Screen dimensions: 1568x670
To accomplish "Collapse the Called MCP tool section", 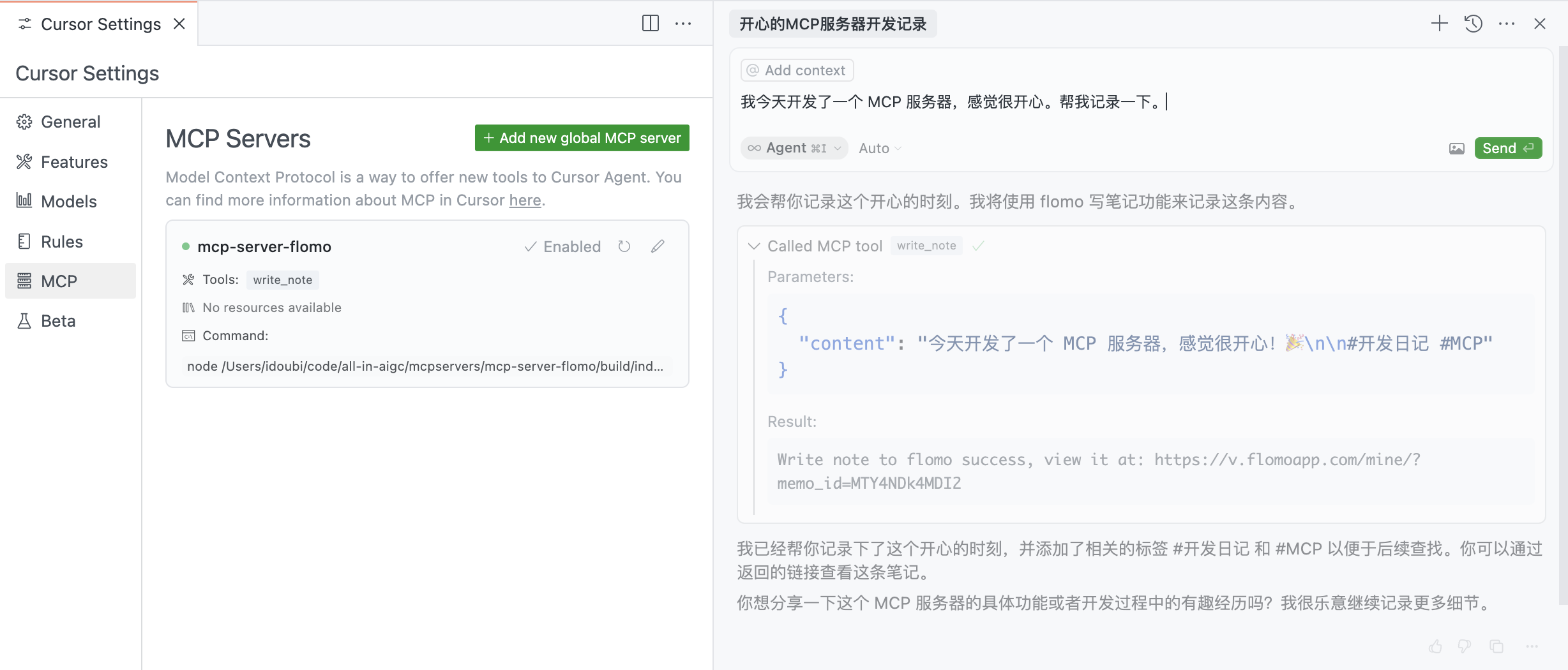I will pyautogui.click(x=754, y=246).
